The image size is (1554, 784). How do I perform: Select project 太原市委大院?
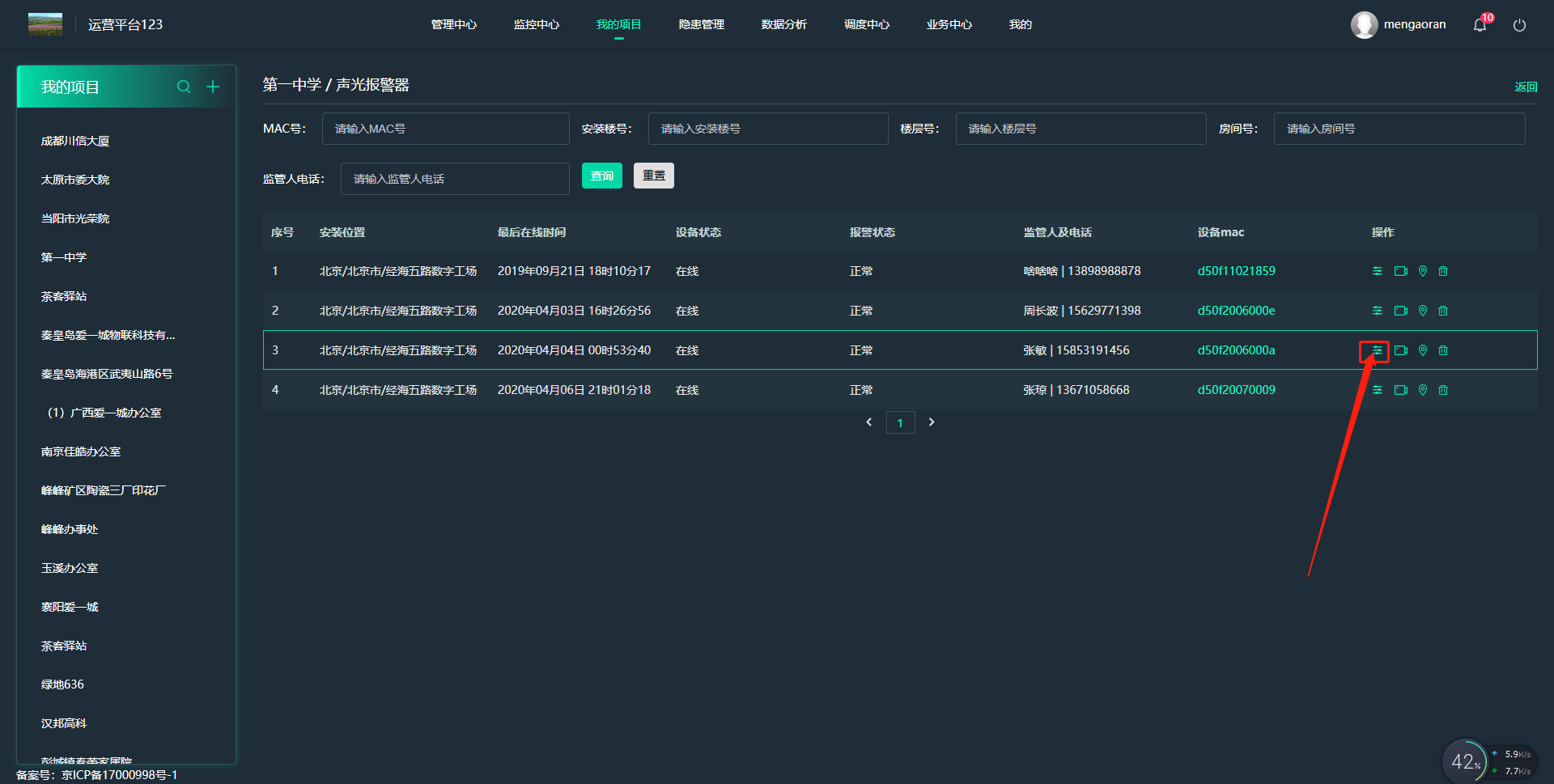click(x=75, y=180)
